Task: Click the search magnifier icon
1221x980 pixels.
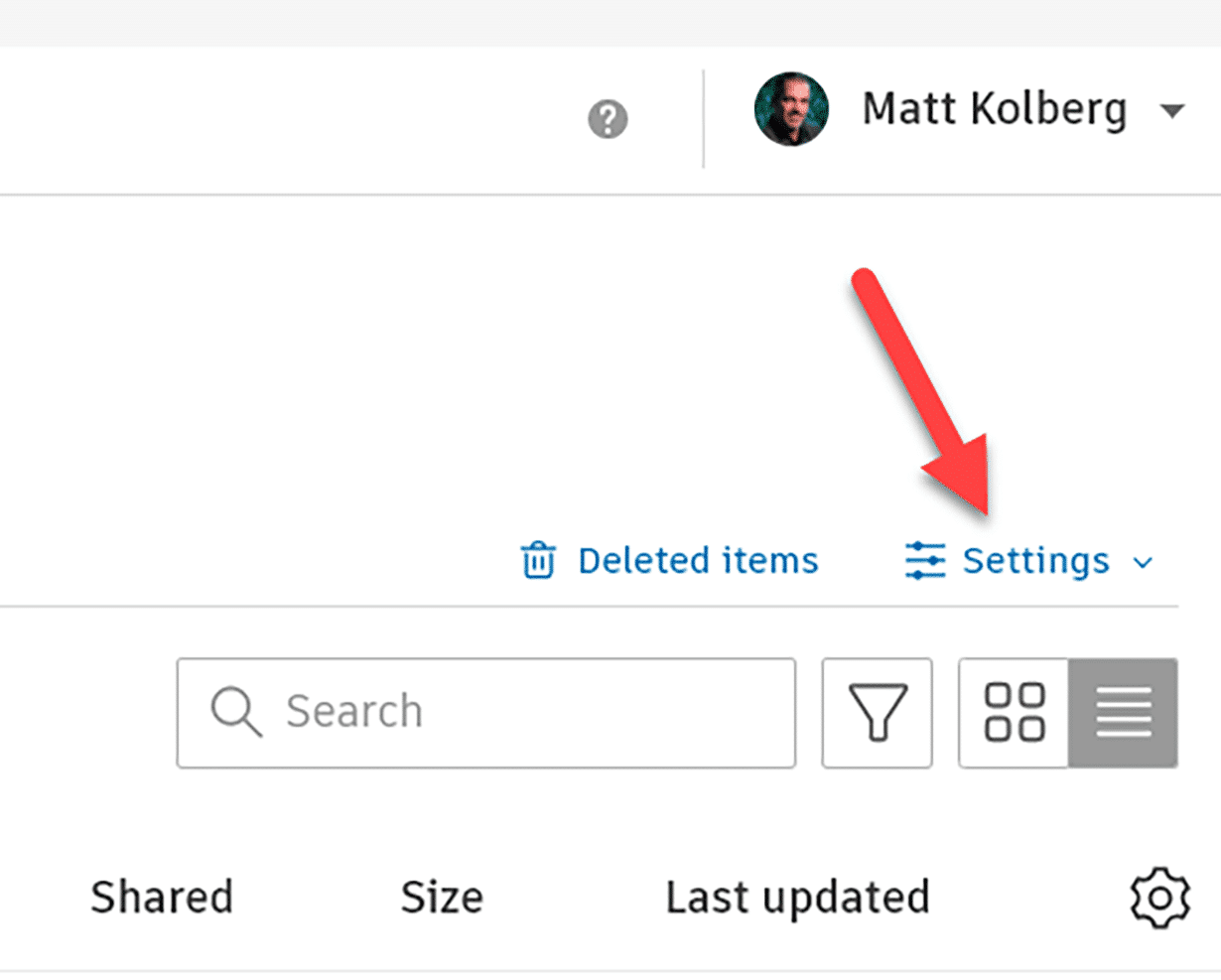Action: pos(234,711)
